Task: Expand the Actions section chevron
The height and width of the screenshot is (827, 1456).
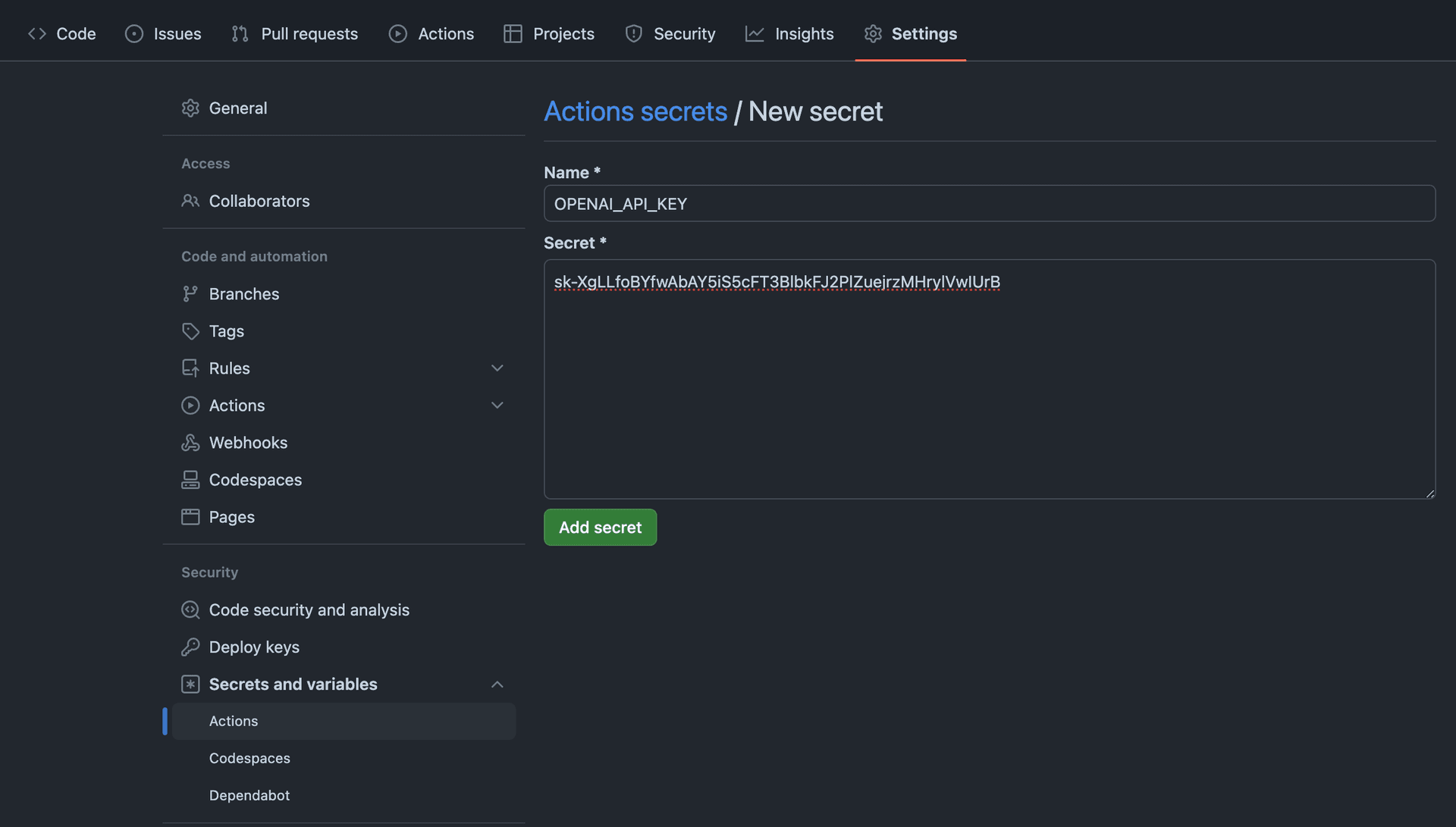Action: pos(497,406)
